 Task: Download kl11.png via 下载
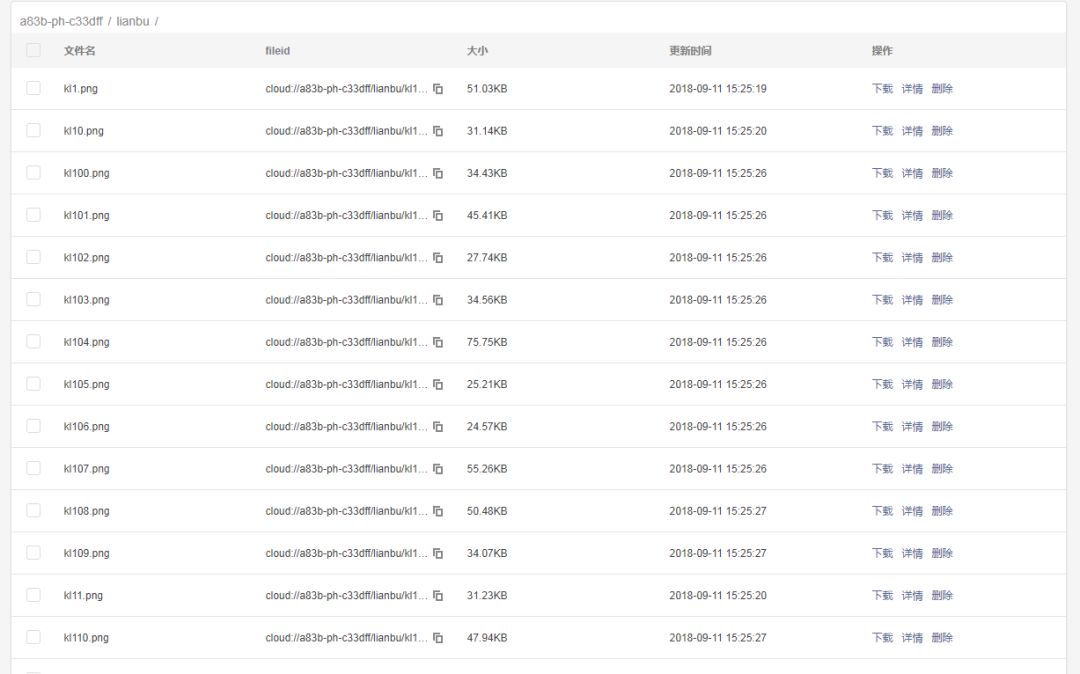coord(882,596)
